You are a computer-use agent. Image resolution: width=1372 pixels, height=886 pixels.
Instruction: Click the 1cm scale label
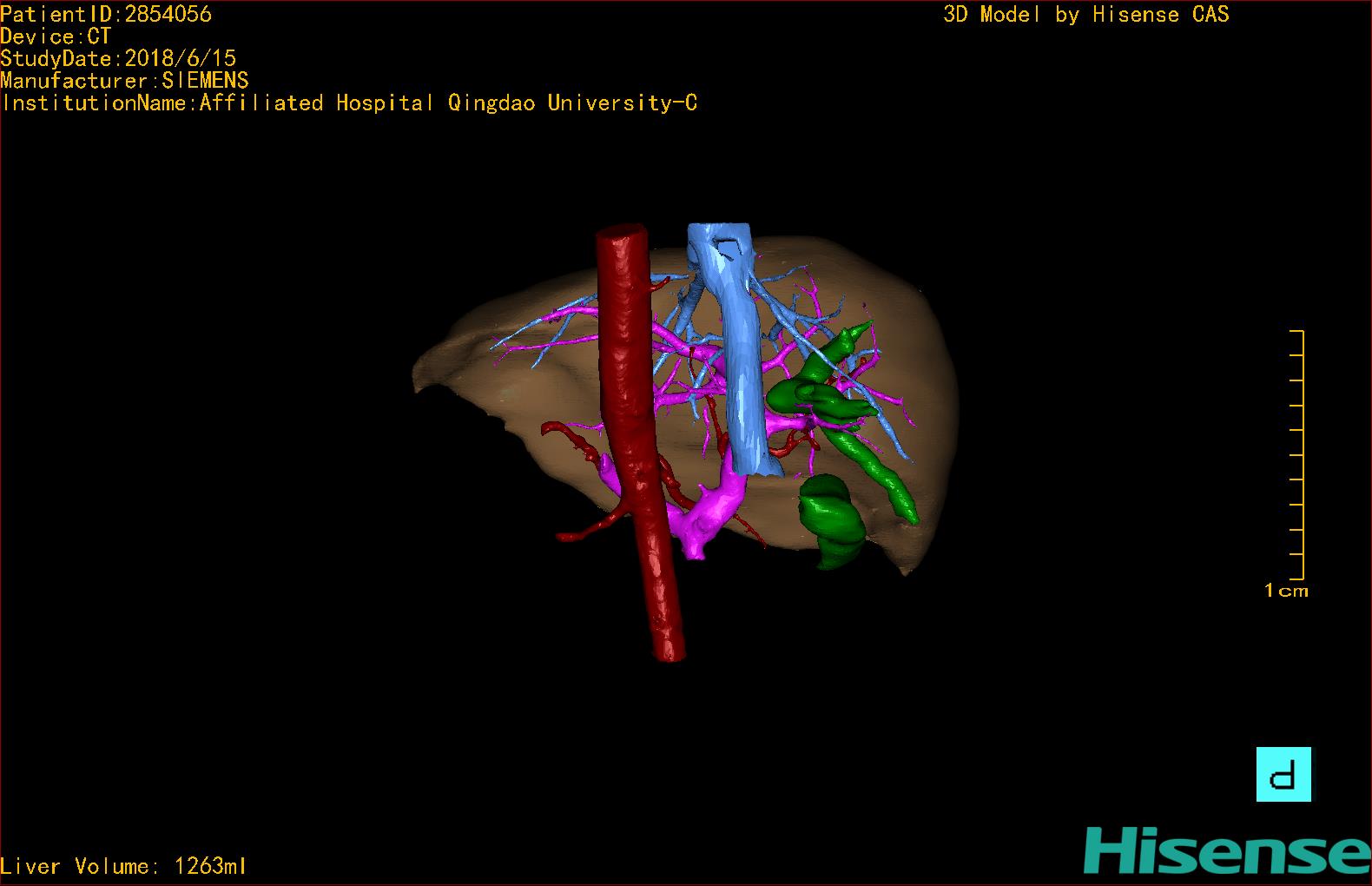point(1286,591)
